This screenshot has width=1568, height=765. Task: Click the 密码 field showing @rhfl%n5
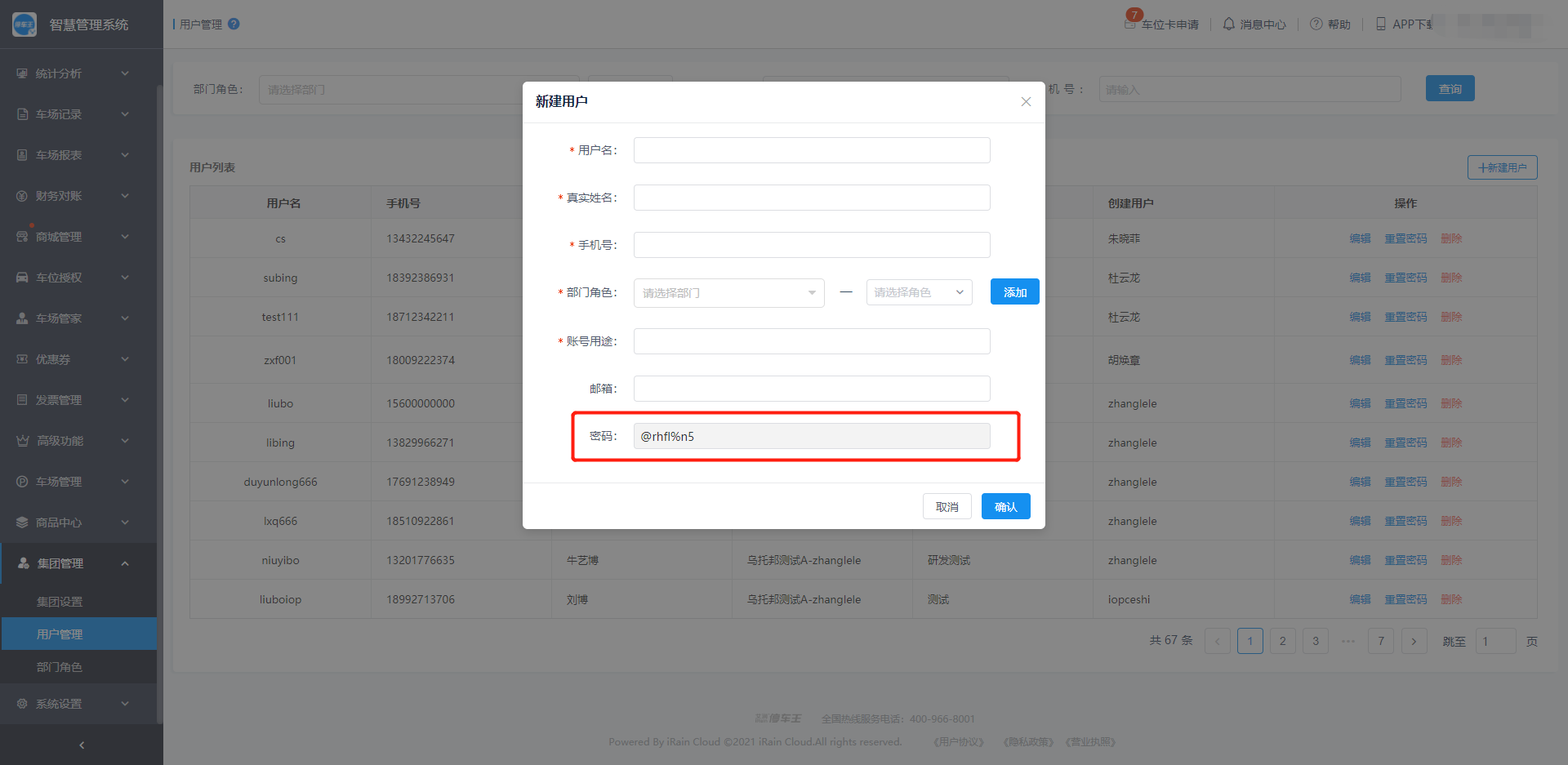point(812,436)
